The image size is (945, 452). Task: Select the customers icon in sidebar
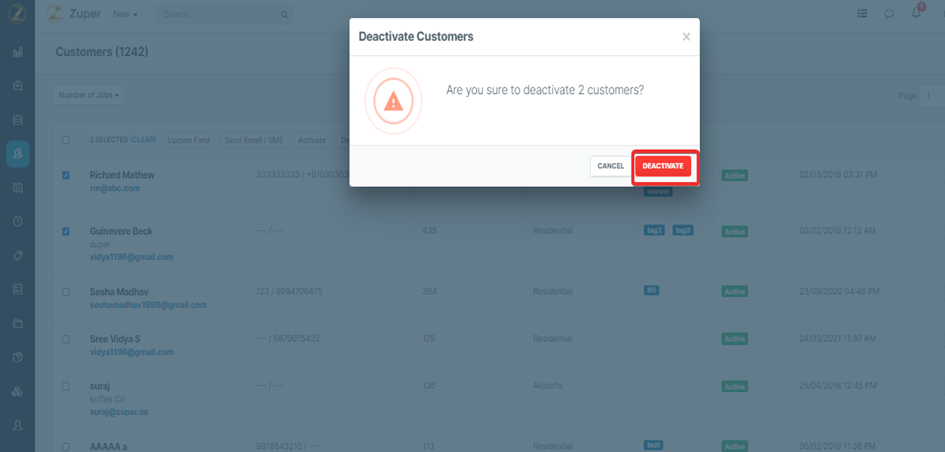[17, 154]
